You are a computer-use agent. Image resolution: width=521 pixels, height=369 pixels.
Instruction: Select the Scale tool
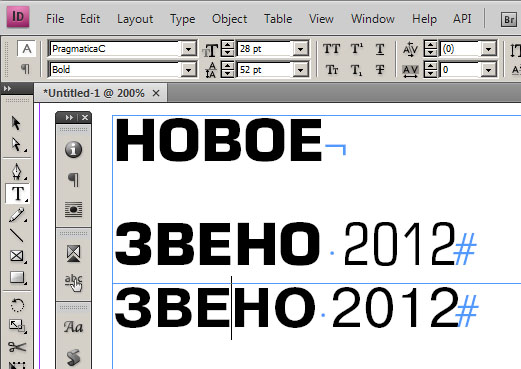[x=17, y=325]
